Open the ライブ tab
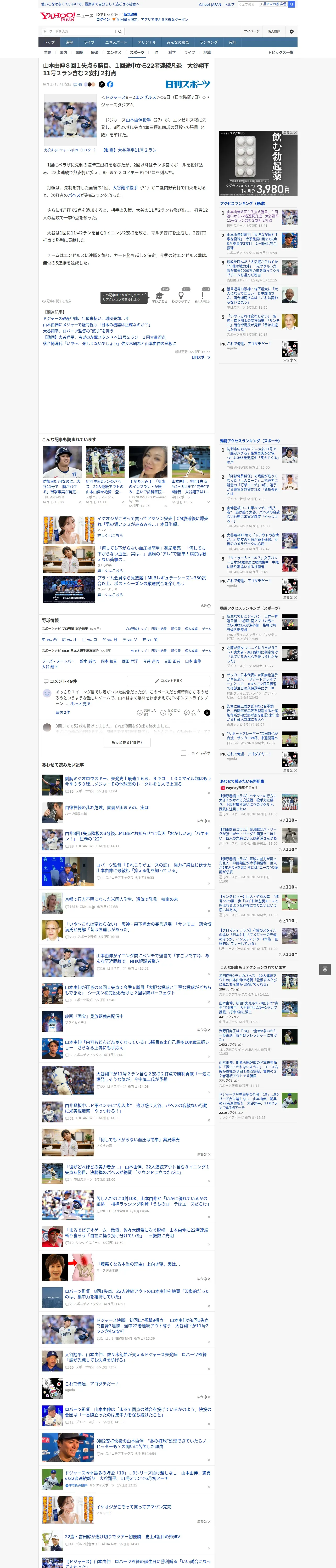 89,43
